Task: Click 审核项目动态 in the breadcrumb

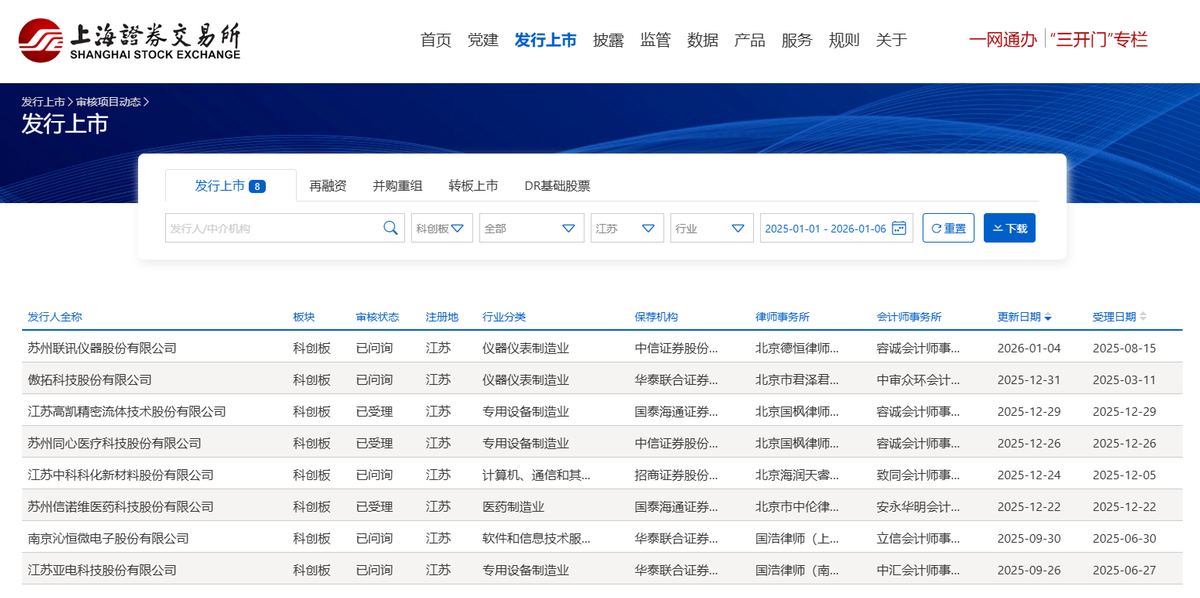Action: (x=108, y=102)
